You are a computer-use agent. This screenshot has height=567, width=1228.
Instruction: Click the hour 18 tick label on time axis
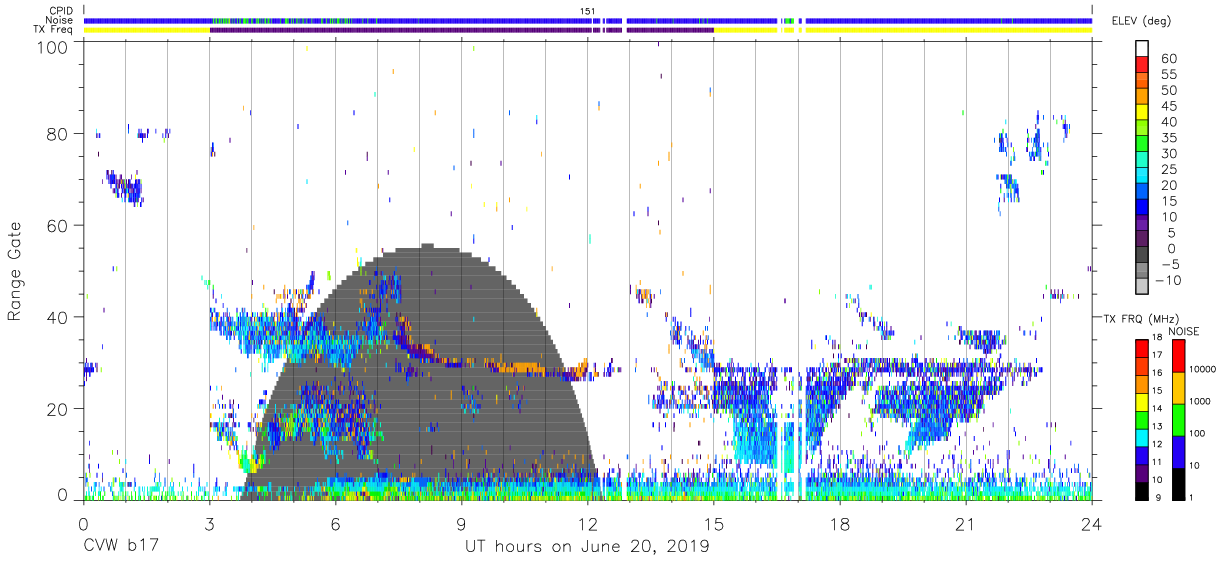[840, 524]
